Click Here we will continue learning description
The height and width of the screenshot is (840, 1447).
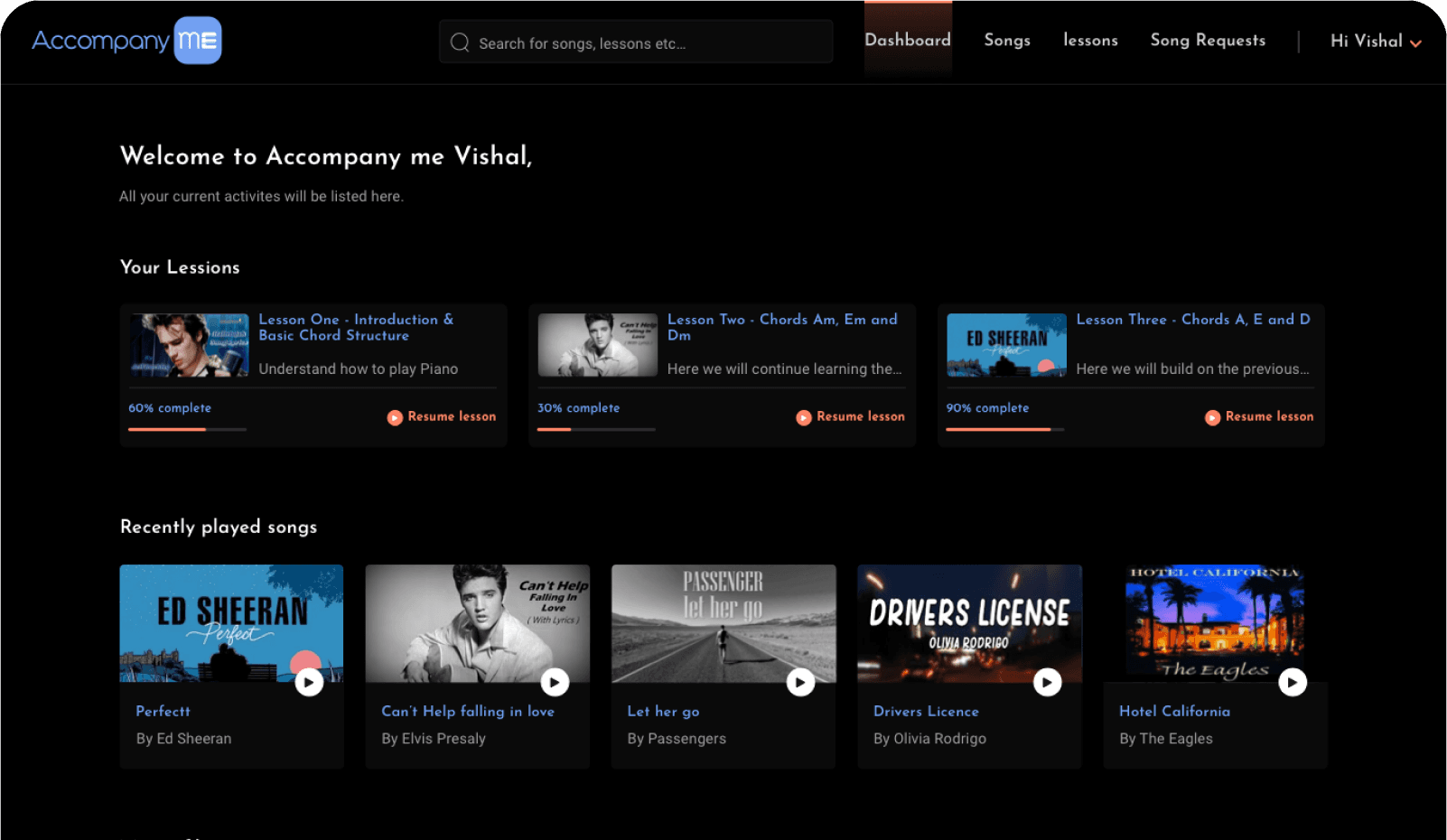coord(784,369)
